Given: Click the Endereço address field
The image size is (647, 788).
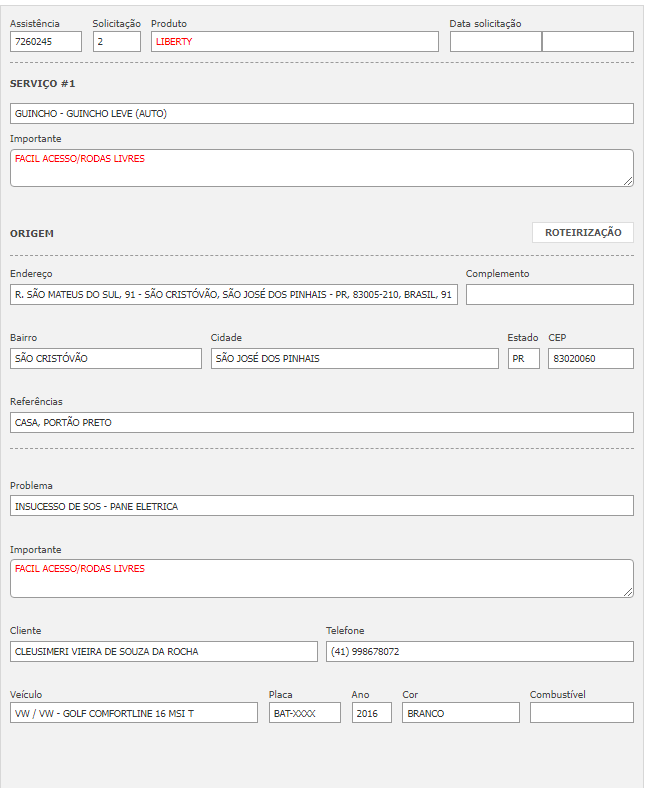Looking at the screenshot, I should coord(234,295).
